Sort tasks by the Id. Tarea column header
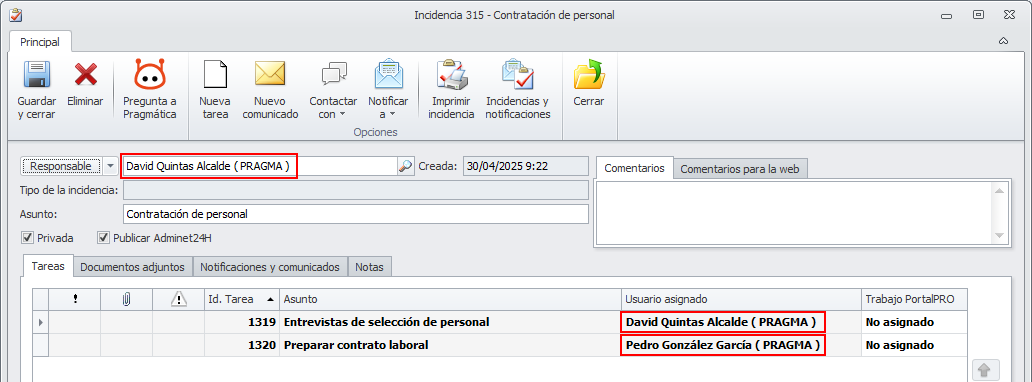Viewport: 1032px width, 382px height. pyautogui.click(x=242, y=299)
